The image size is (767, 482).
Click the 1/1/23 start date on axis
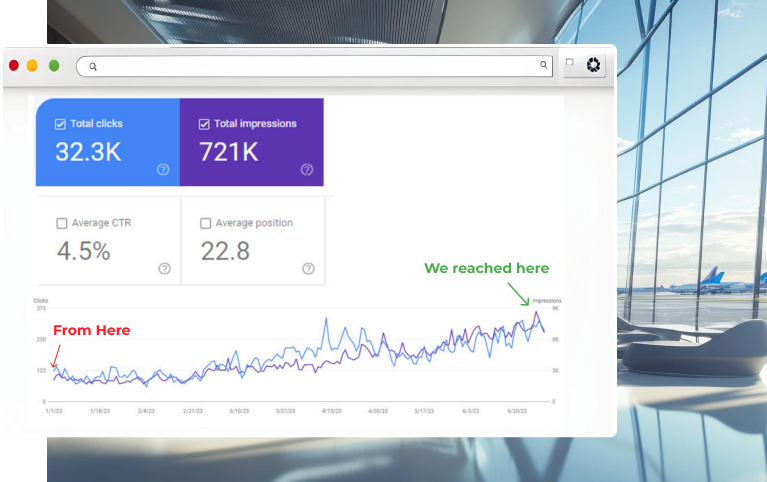(x=54, y=410)
